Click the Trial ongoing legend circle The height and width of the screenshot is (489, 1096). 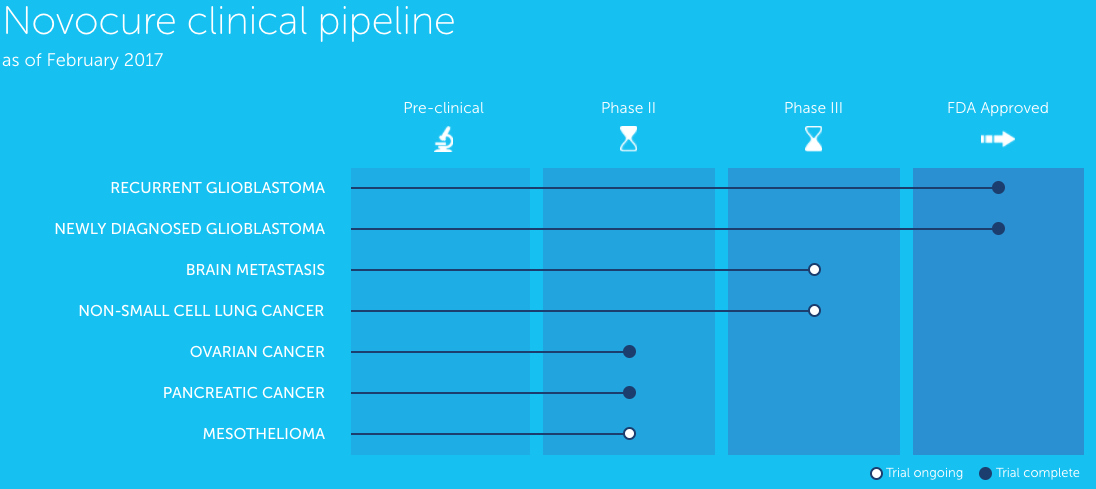click(x=876, y=473)
